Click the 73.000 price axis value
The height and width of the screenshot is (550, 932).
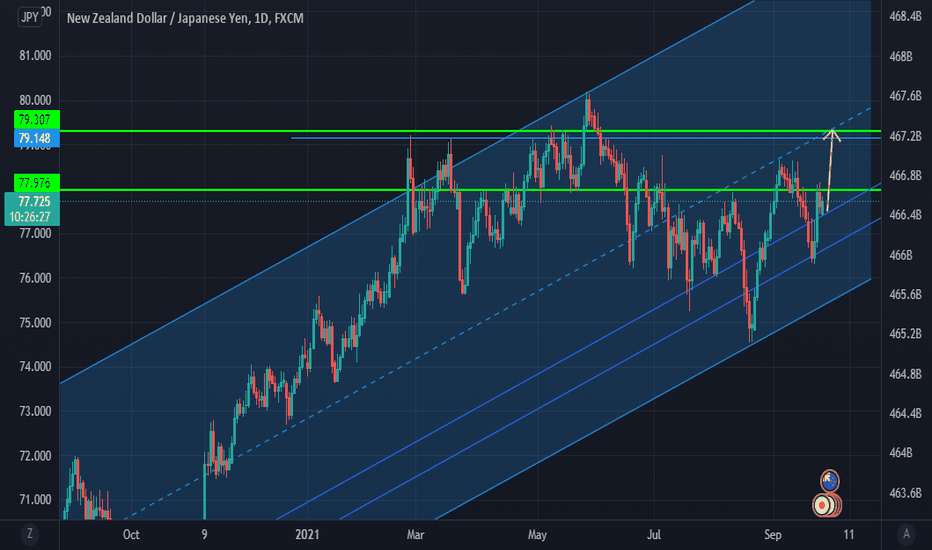pyautogui.click(x=35, y=411)
